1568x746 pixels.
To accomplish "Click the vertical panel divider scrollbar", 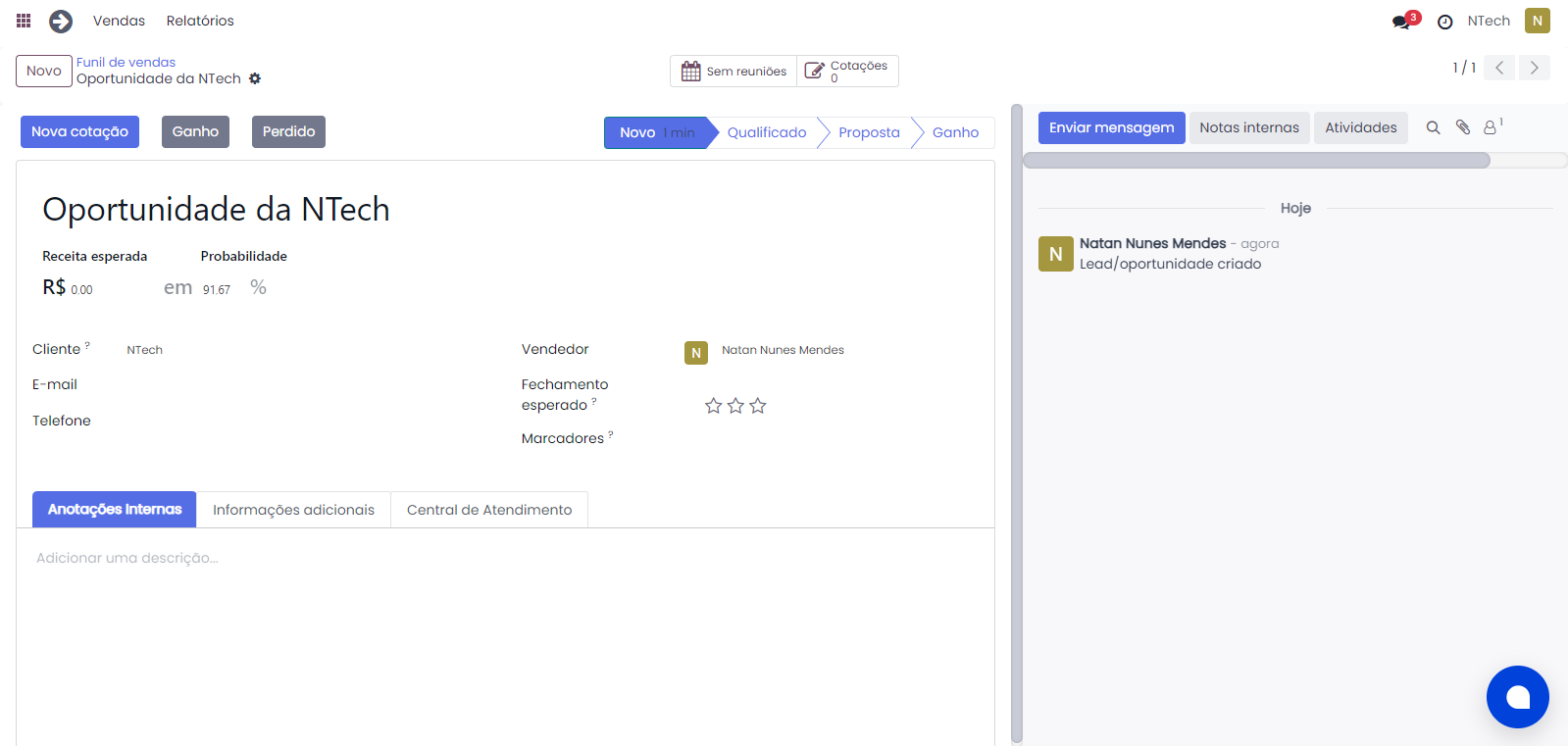I will (1017, 423).
